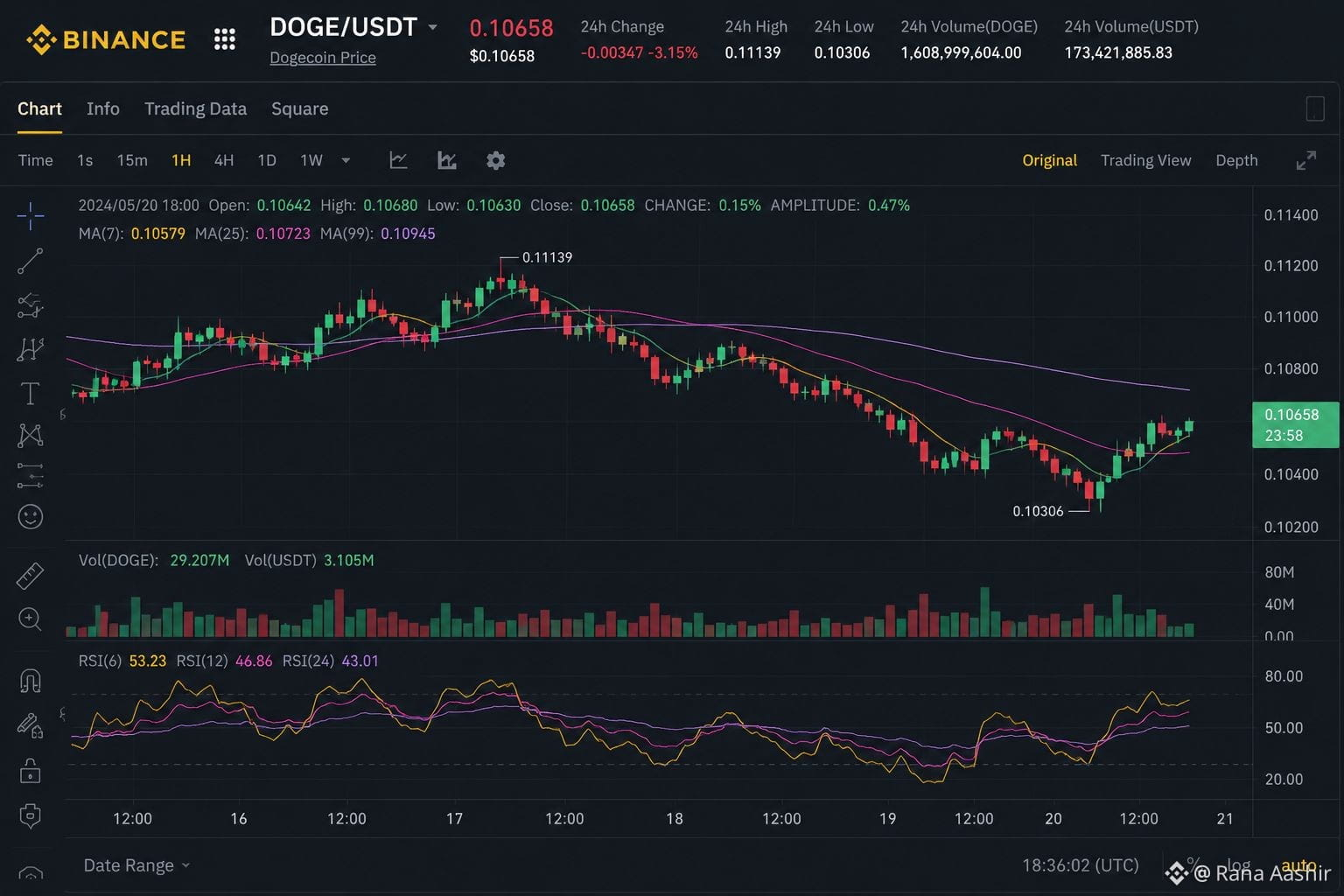1344x896 pixels.
Task: Open the technical indicators icon
Action: click(x=447, y=160)
